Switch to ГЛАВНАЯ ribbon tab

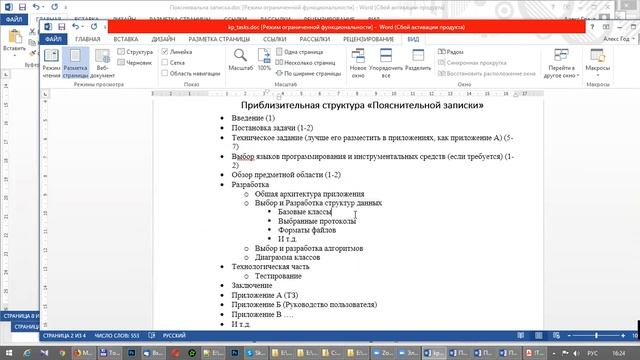click(x=88, y=39)
